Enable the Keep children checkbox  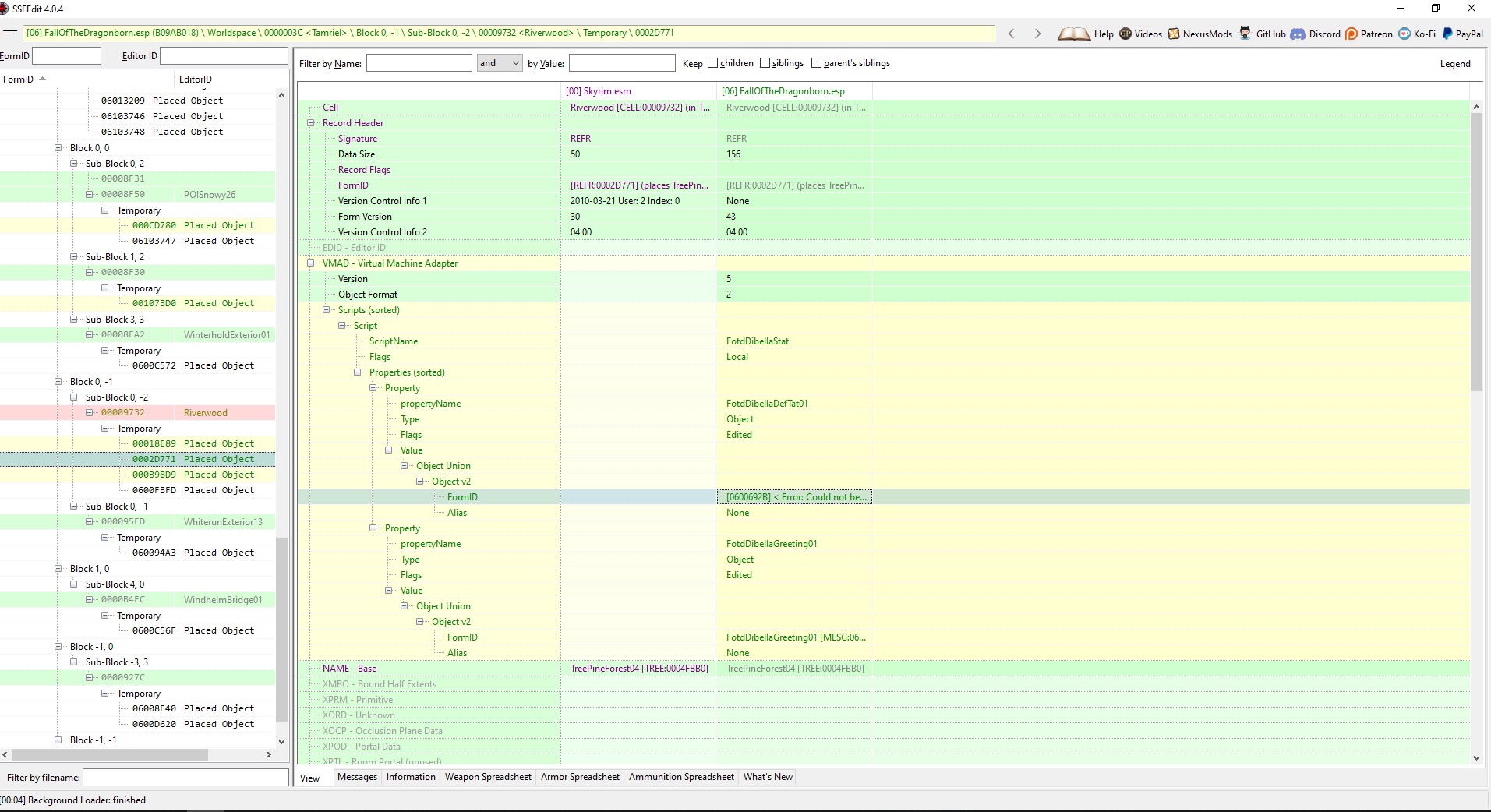tap(712, 63)
